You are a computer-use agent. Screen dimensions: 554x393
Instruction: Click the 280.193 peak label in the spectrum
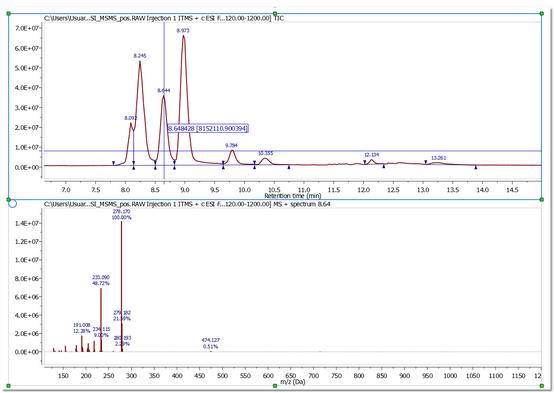[122, 341]
